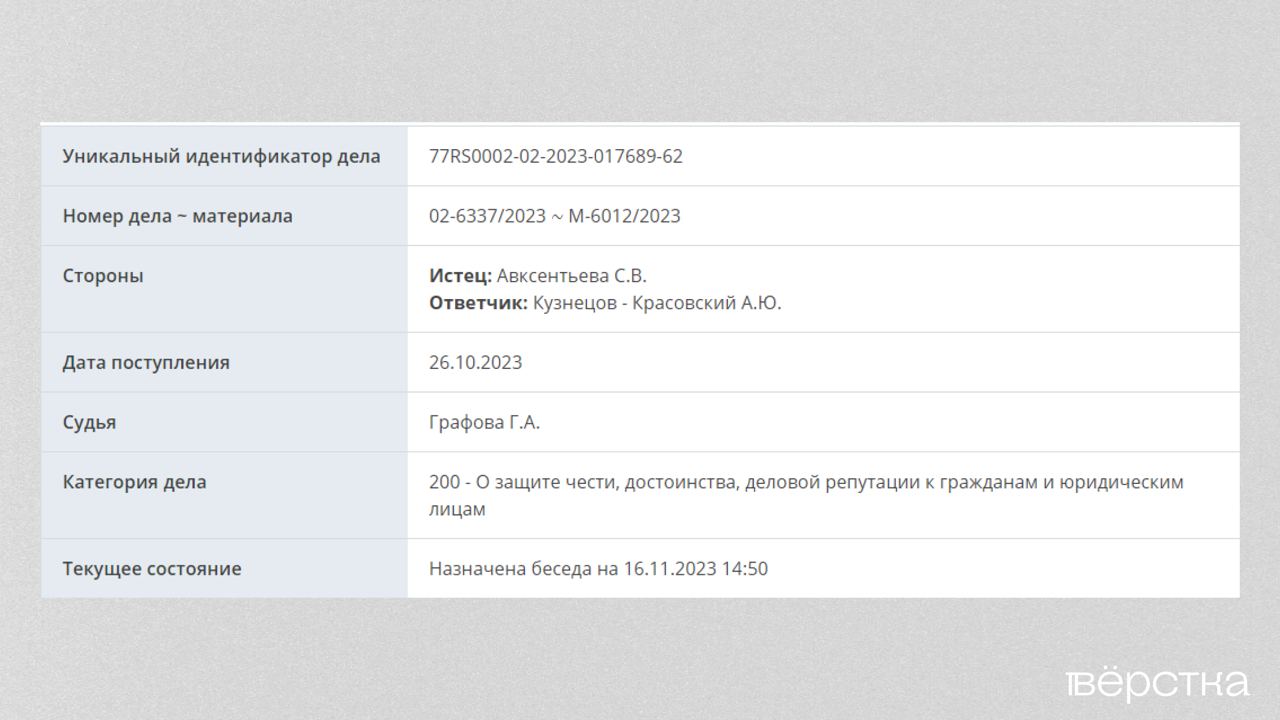Click the status text "Назначена беседа на"

523,569
